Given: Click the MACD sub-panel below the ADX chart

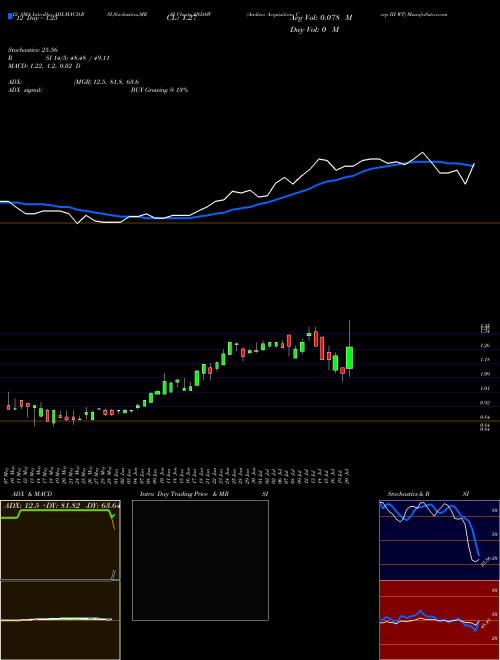Looking at the screenshot, I should click(60, 620).
